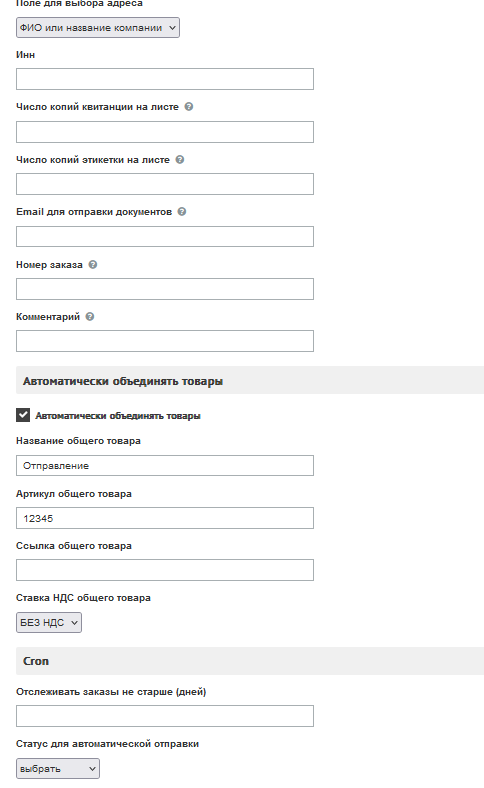Focus the Инн input field
Image resolution: width=484 pixels, height=788 pixels.
(165, 79)
